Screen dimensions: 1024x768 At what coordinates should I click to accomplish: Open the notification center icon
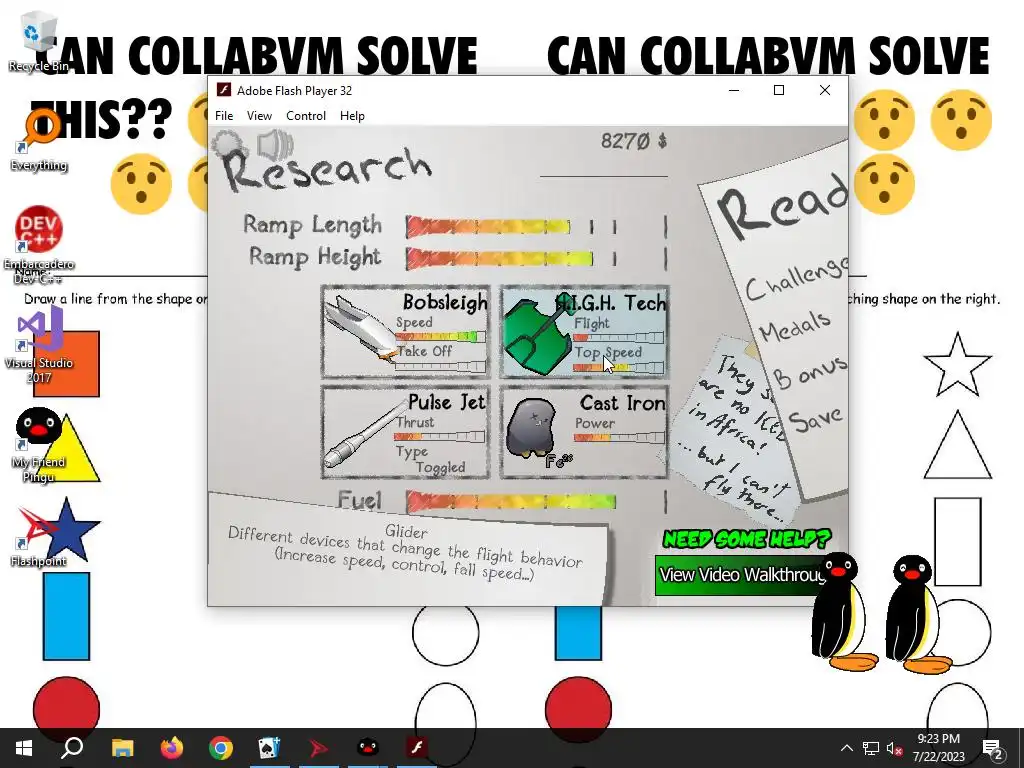click(x=992, y=748)
